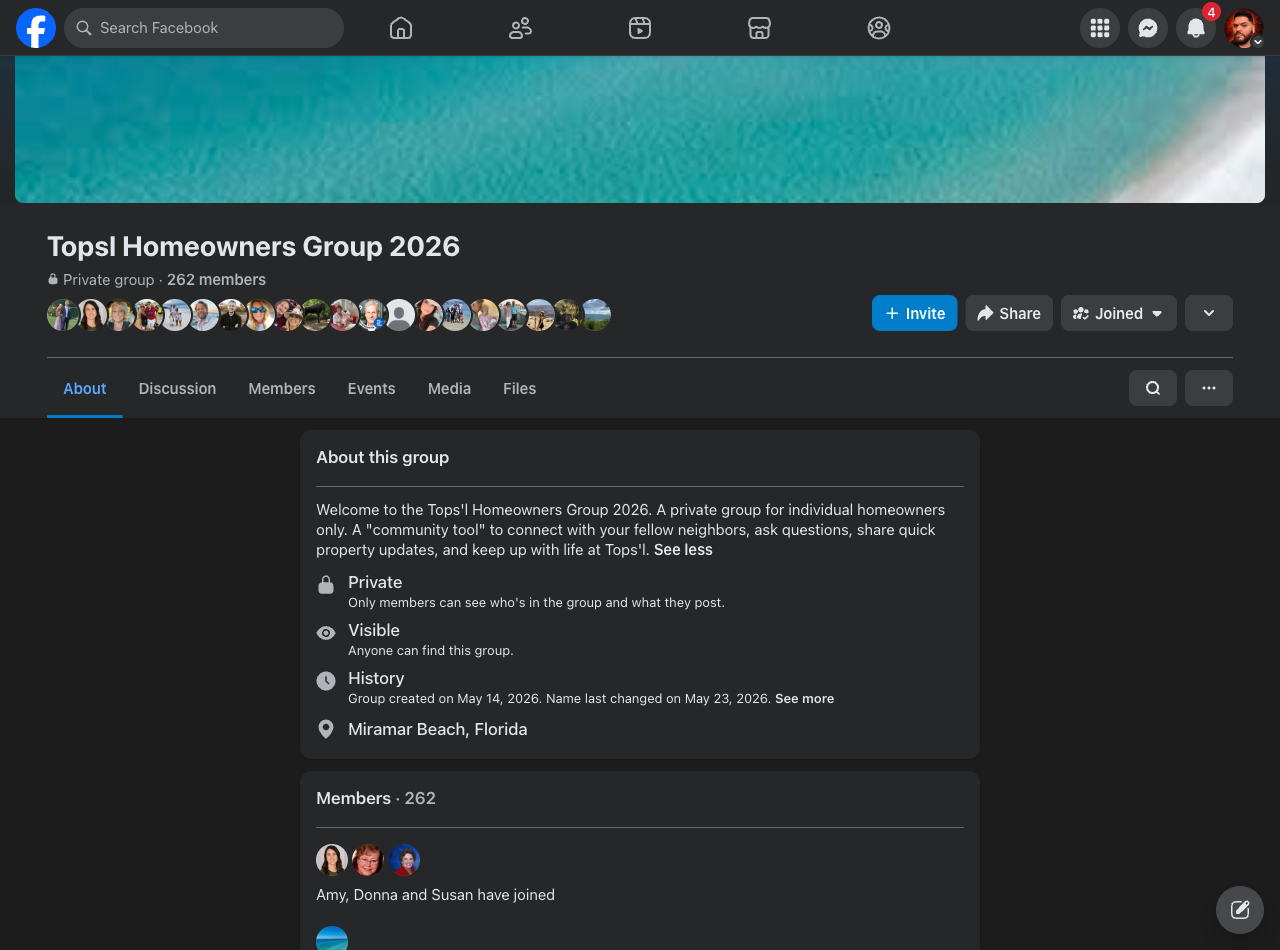Viewport: 1280px width, 950px height.
Task: Open the group three-dots more menu
Action: [x=1209, y=388]
